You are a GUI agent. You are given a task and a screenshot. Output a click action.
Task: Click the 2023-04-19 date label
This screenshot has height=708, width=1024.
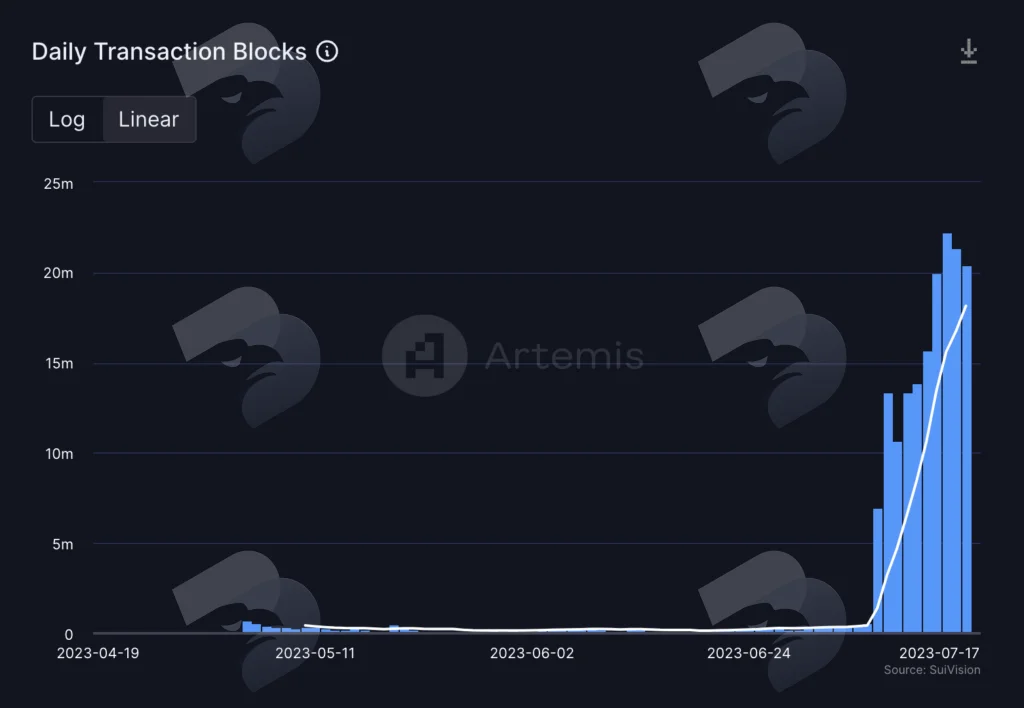[98, 653]
